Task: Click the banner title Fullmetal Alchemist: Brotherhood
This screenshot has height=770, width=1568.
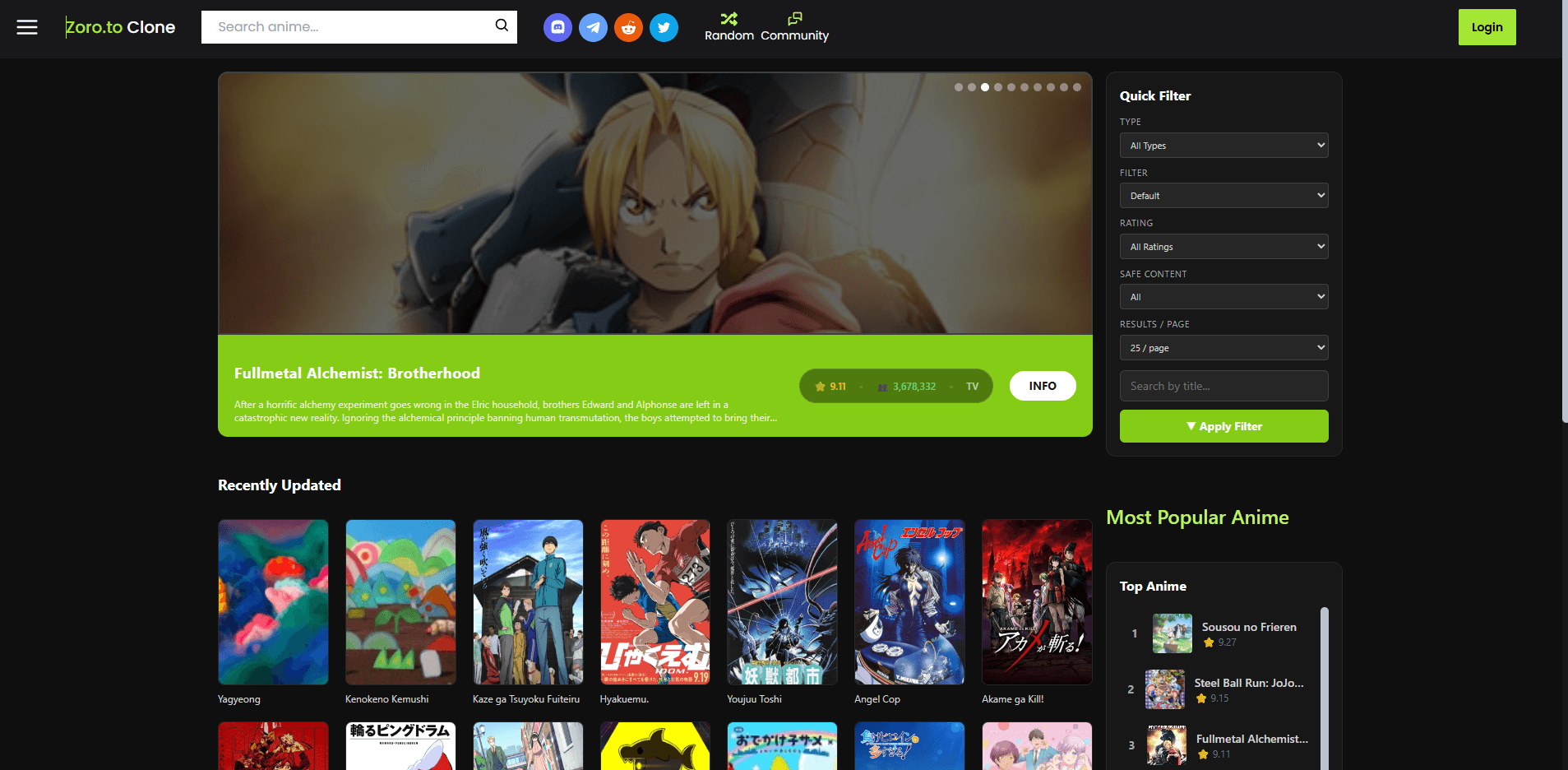Action: click(x=357, y=373)
